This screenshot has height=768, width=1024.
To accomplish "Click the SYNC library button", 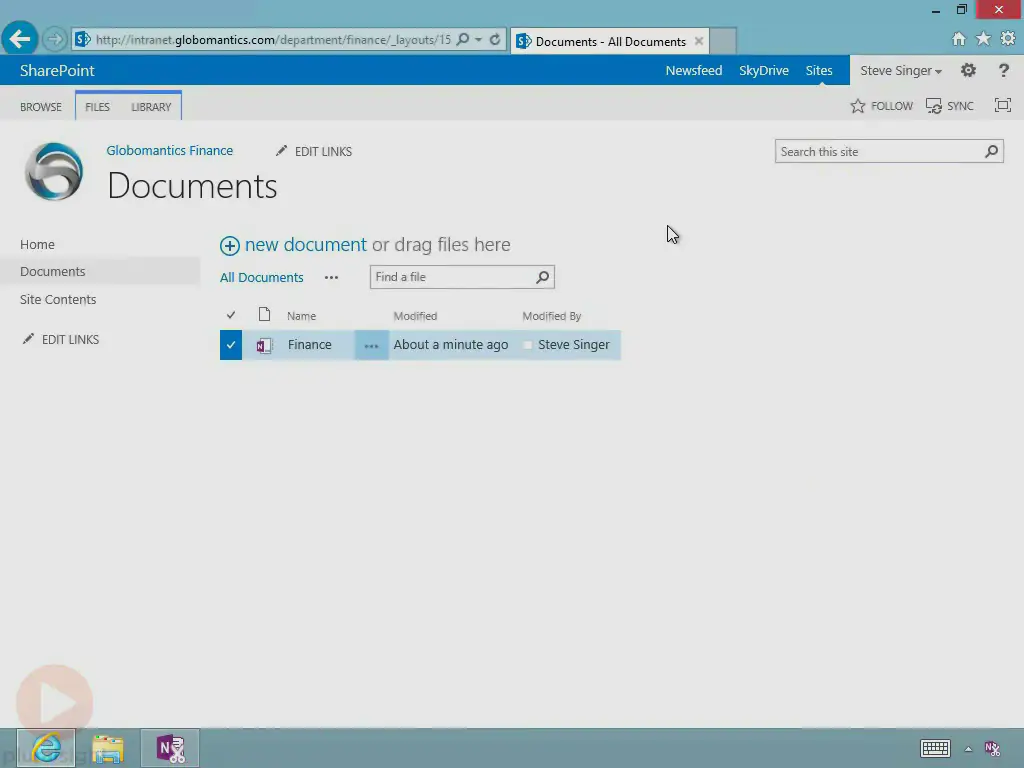I will pyautogui.click(x=950, y=106).
